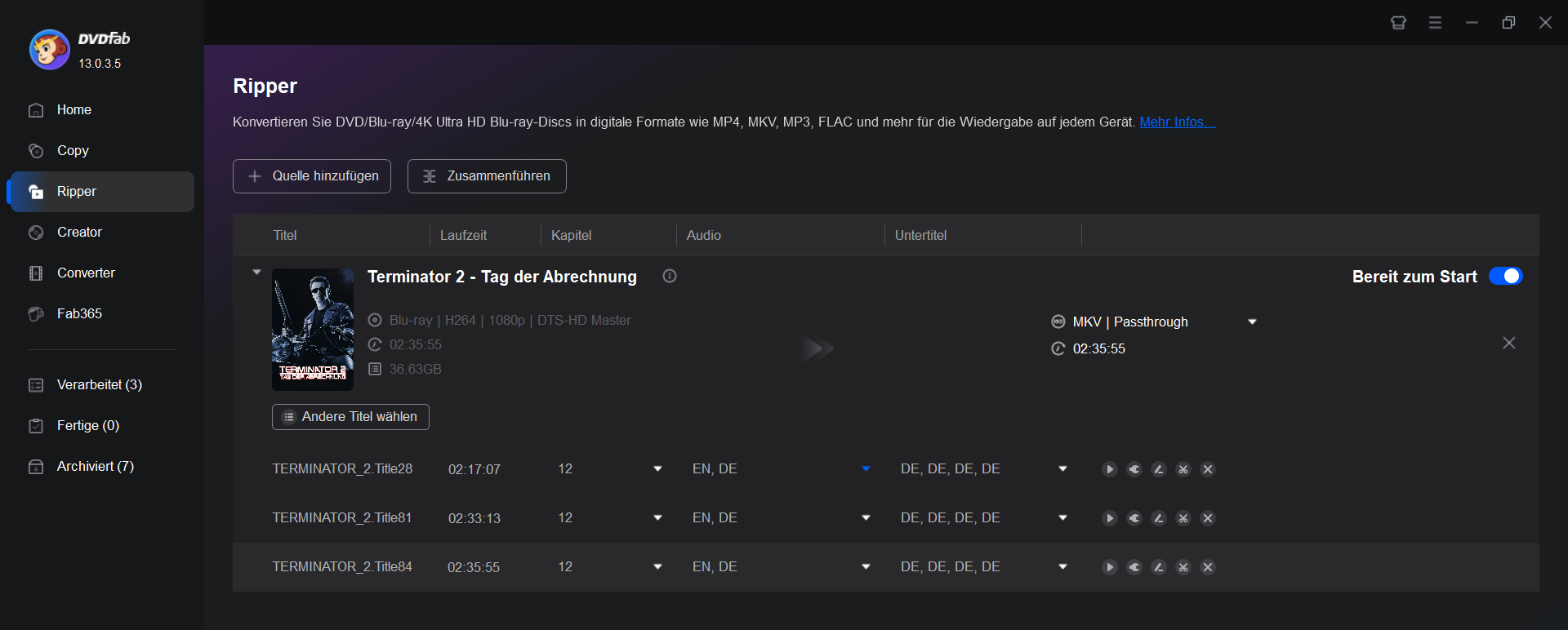The image size is (1568, 630).
Task: Open advanced settings wrench for Title81
Action: click(x=1134, y=518)
